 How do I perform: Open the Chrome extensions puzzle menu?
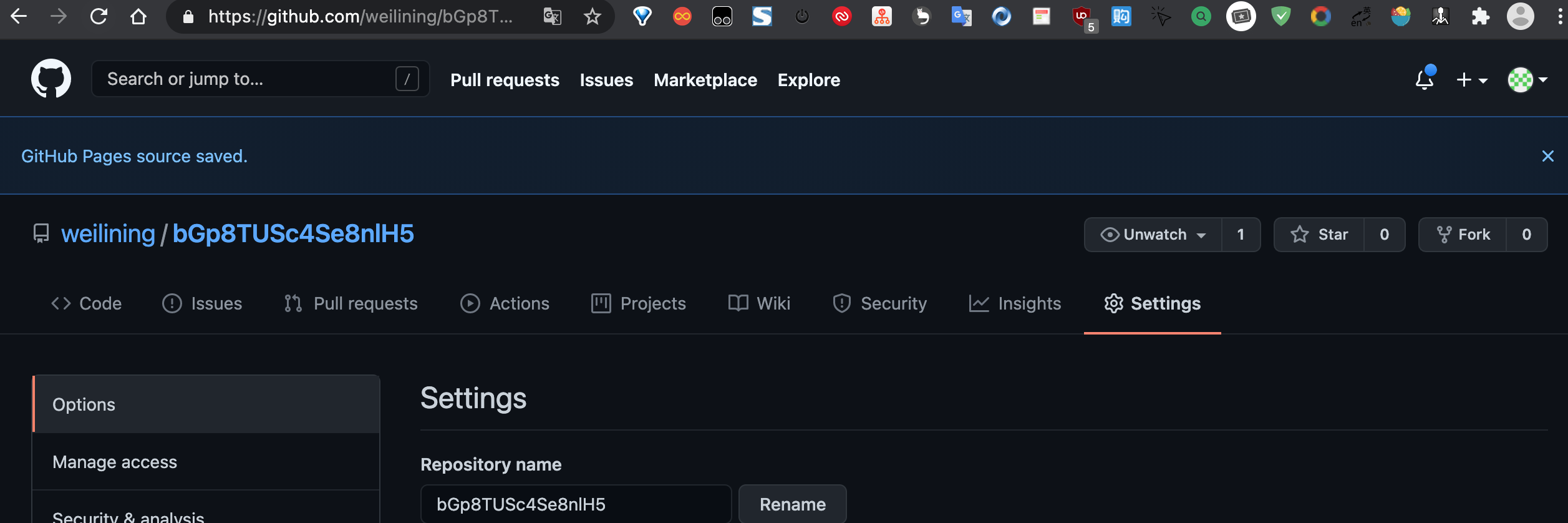[1480, 16]
